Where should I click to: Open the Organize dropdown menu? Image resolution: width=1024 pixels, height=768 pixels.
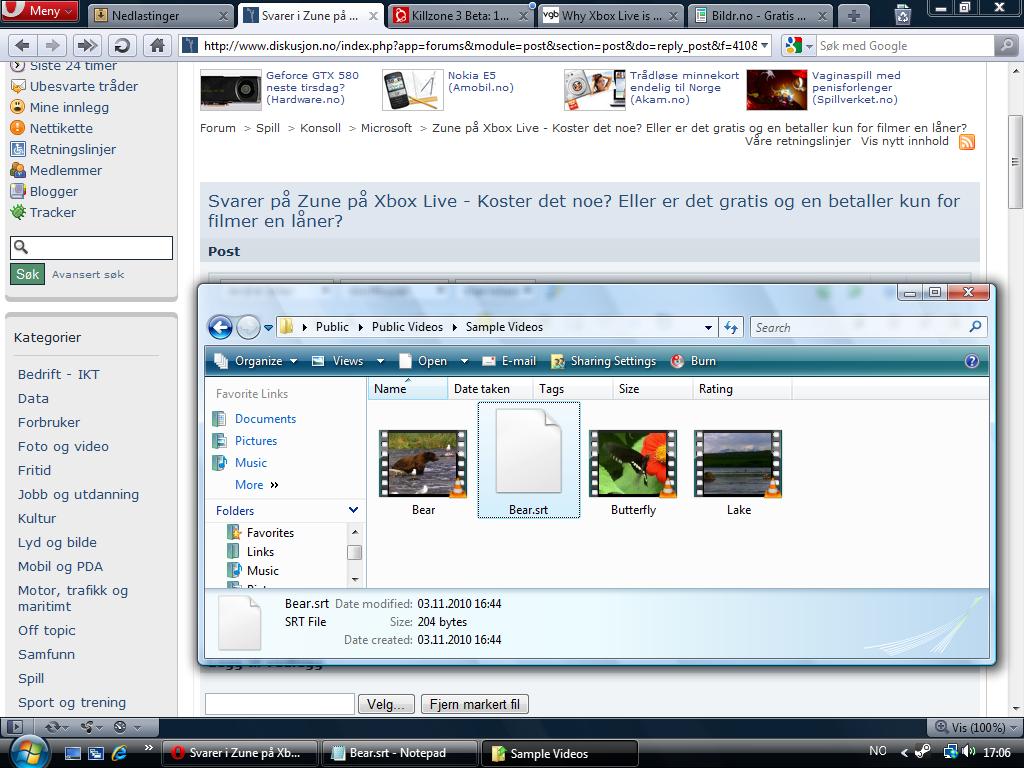[x=256, y=361]
